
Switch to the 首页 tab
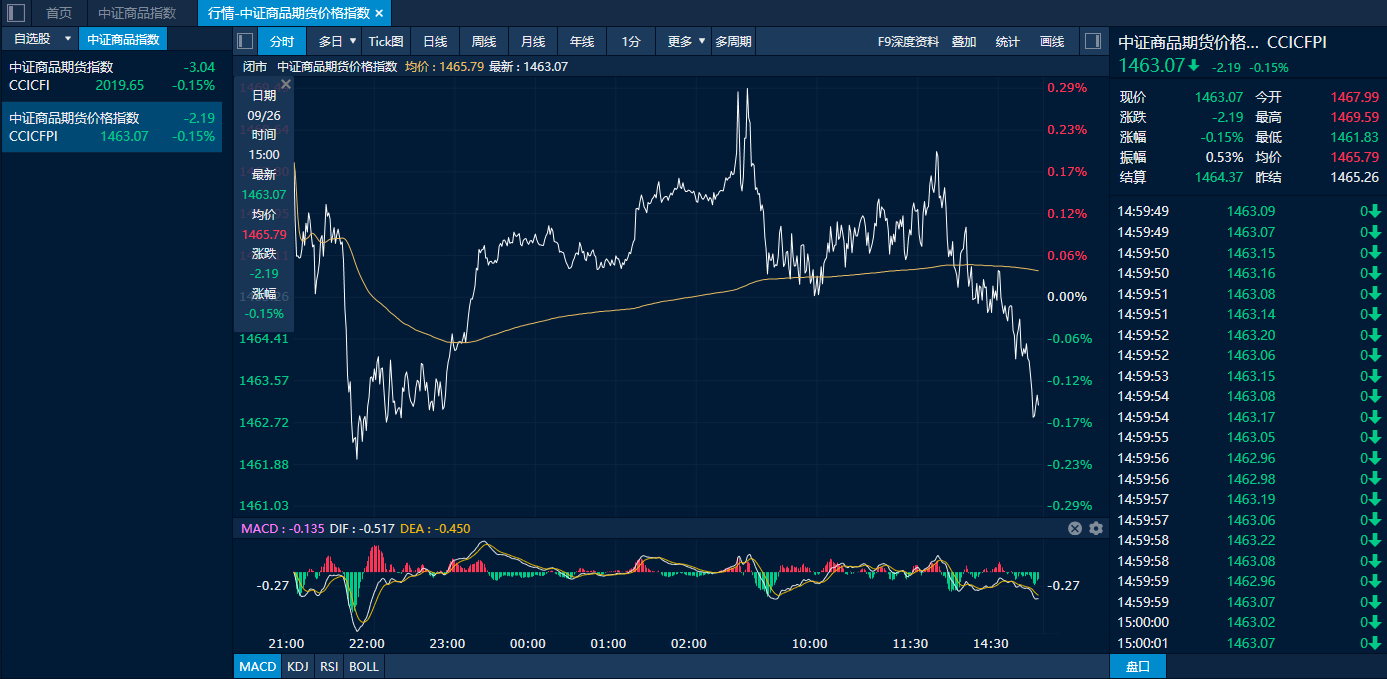pyautogui.click(x=59, y=13)
